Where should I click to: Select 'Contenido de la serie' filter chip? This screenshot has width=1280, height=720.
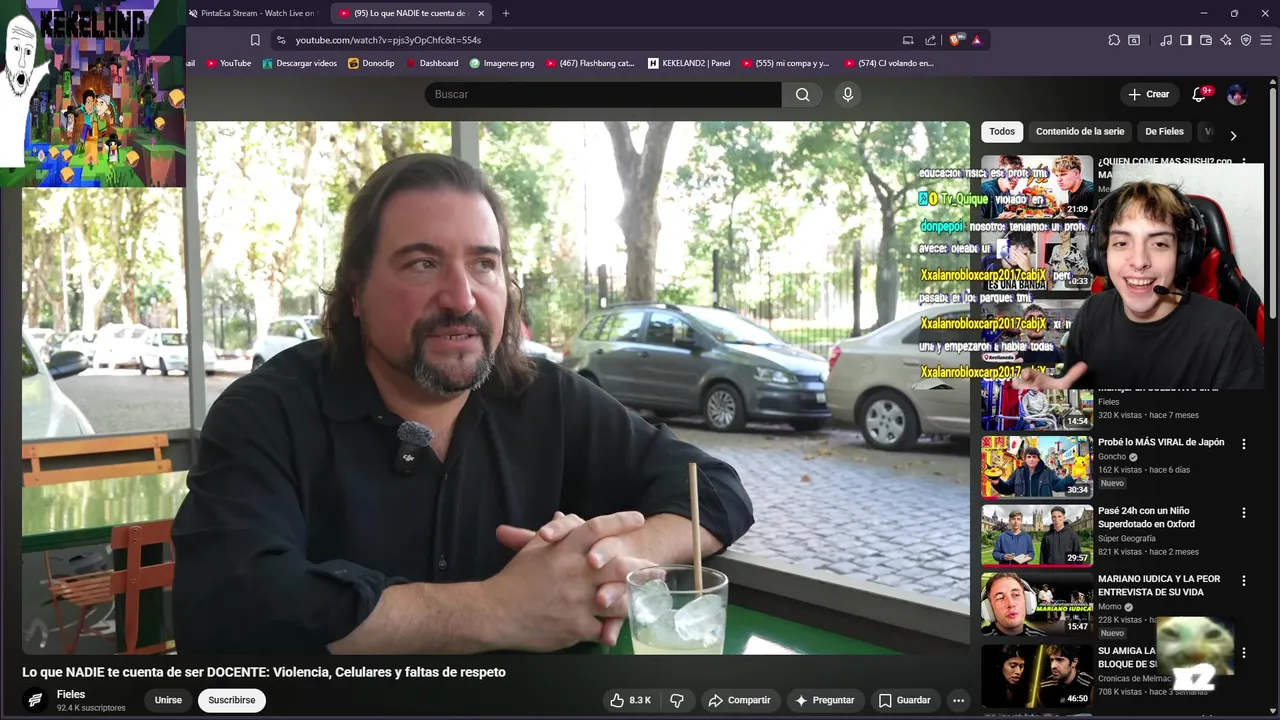tap(1080, 131)
